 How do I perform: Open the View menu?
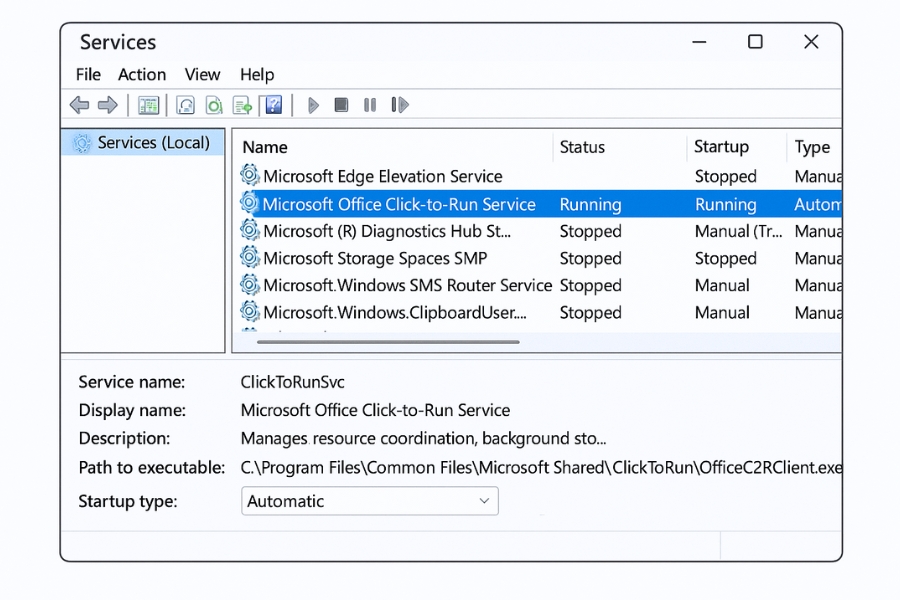(x=202, y=74)
